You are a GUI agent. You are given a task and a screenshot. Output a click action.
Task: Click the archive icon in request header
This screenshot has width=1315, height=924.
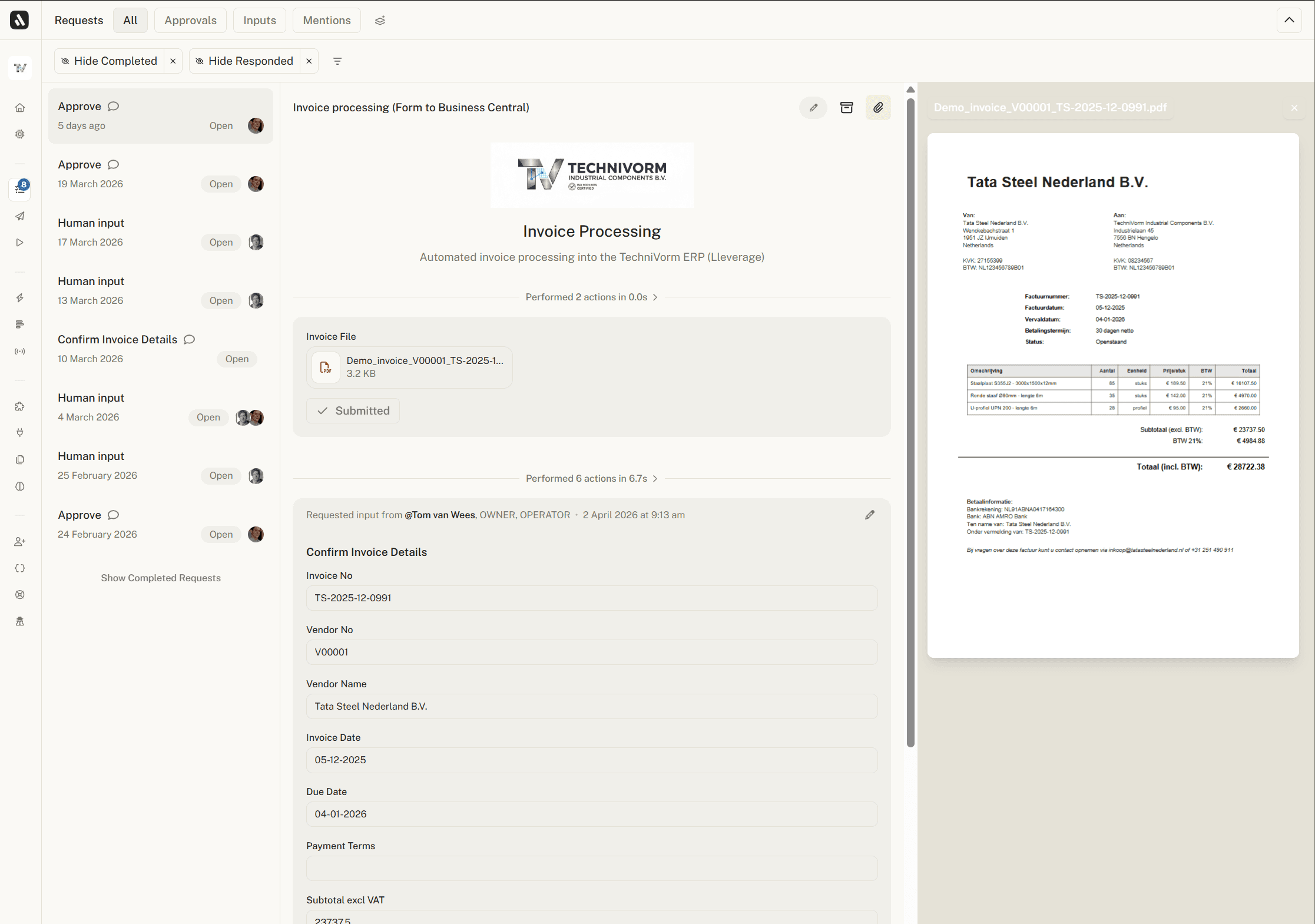846,108
